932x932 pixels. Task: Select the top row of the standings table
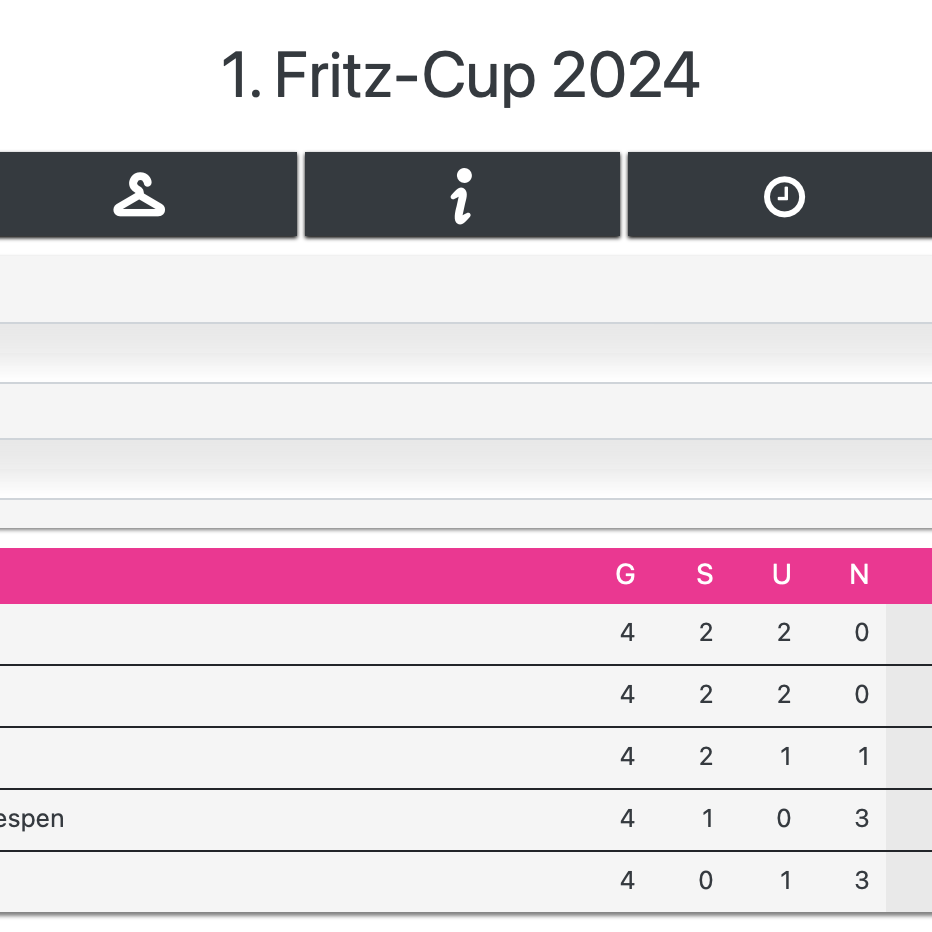pos(300,633)
